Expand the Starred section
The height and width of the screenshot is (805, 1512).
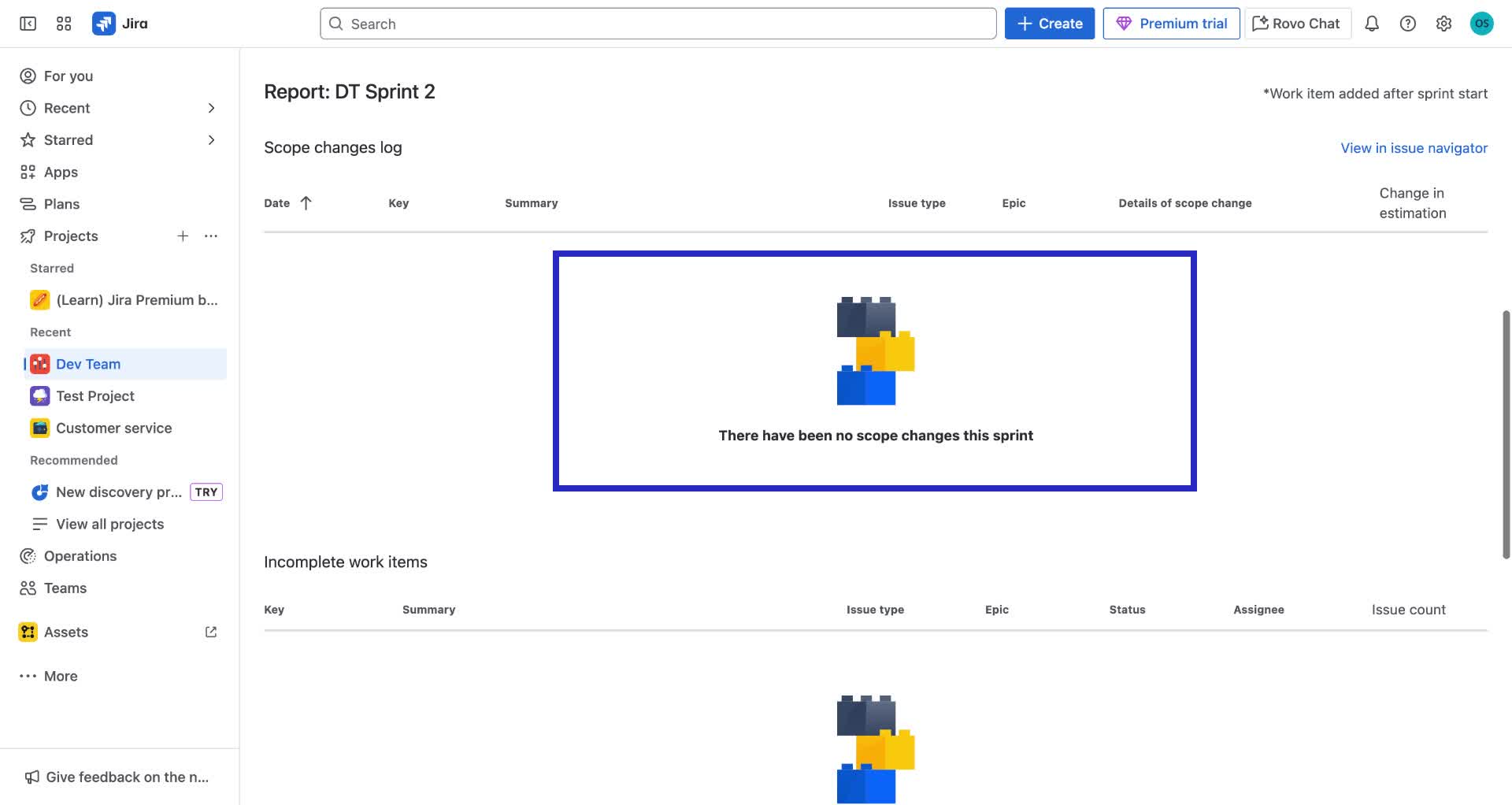[x=210, y=139]
